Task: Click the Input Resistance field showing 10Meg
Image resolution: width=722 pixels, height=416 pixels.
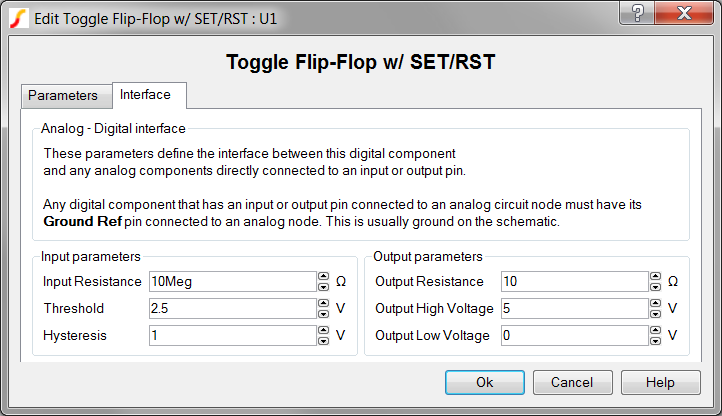Action: (233, 281)
